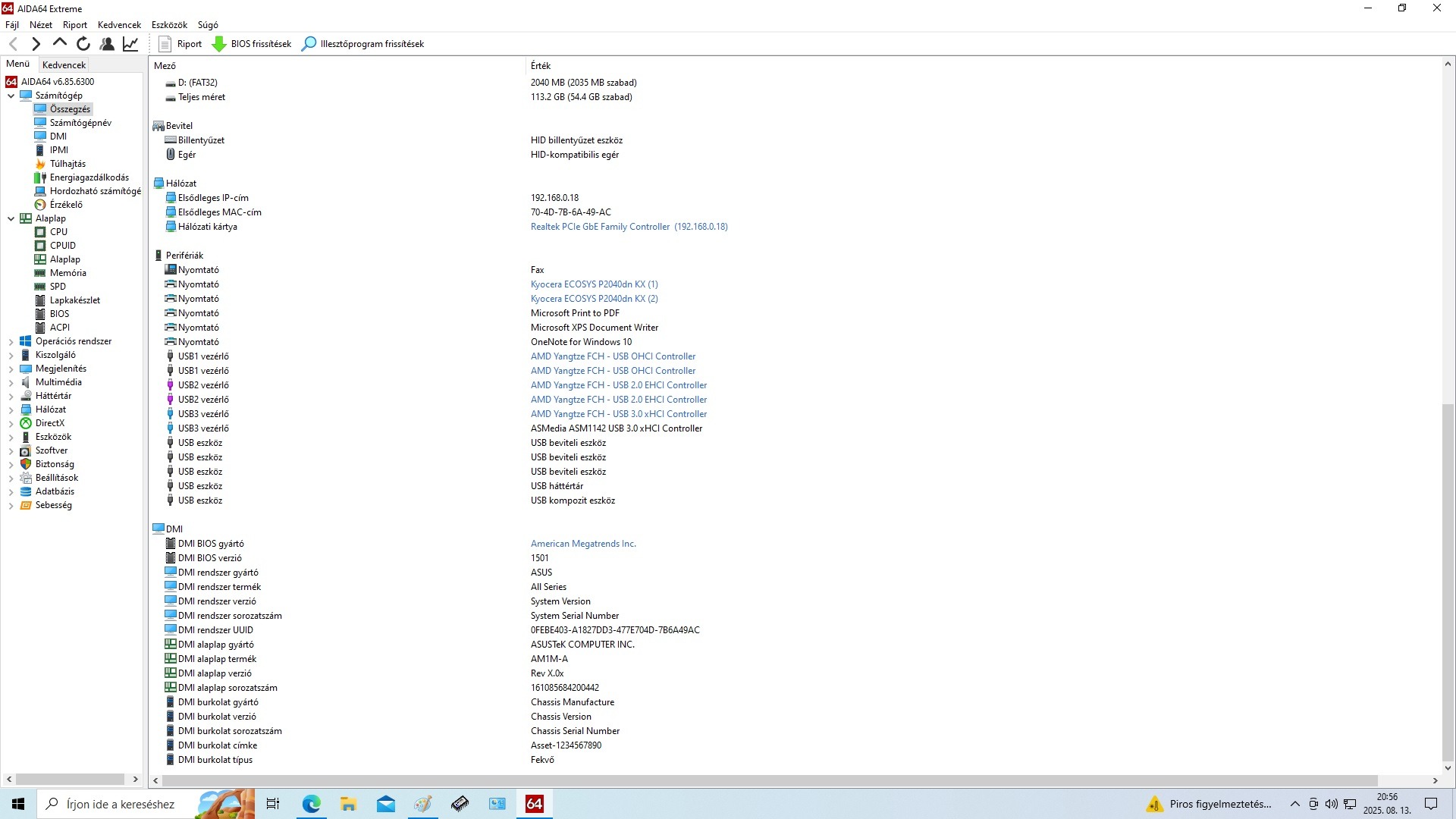This screenshot has height=819, width=1456.
Task: Go forward with right arrow icon
Action: click(x=36, y=44)
